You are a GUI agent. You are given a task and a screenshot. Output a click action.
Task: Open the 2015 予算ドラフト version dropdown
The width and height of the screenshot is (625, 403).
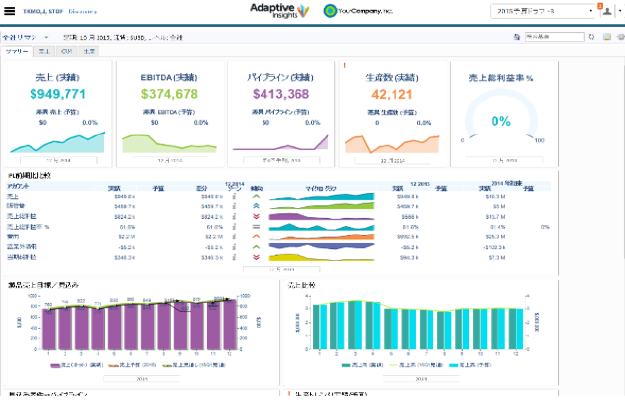coord(541,11)
